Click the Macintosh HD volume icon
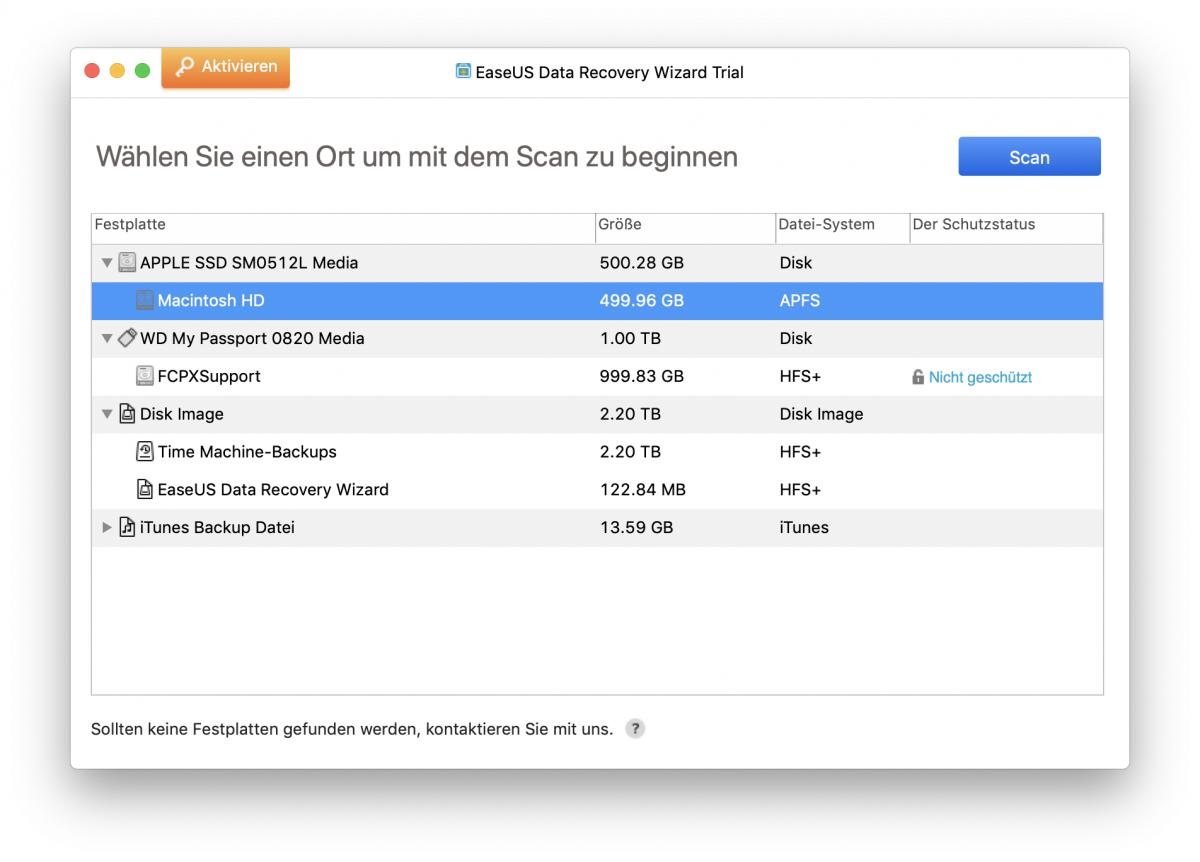The height and width of the screenshot is (862, 1200). [x=145, y=300]
